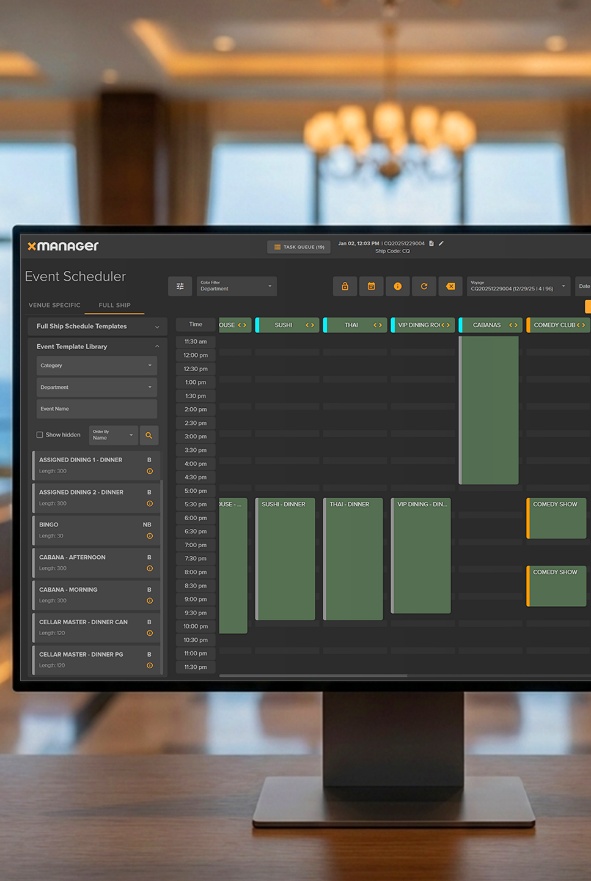This screenshot has height=881, width=591.
Task: Select the Cellar Master - Dinner CAN template
Action: pyautogui.click(x=97, y=627)
